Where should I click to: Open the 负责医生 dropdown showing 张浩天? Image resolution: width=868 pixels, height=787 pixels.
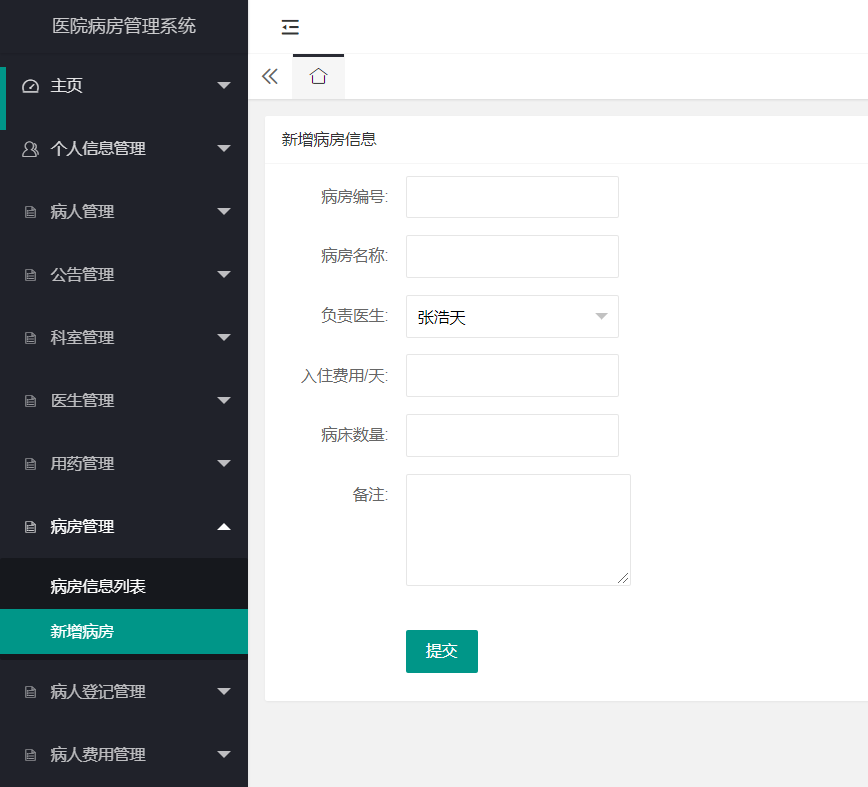[x=512, y=317]
